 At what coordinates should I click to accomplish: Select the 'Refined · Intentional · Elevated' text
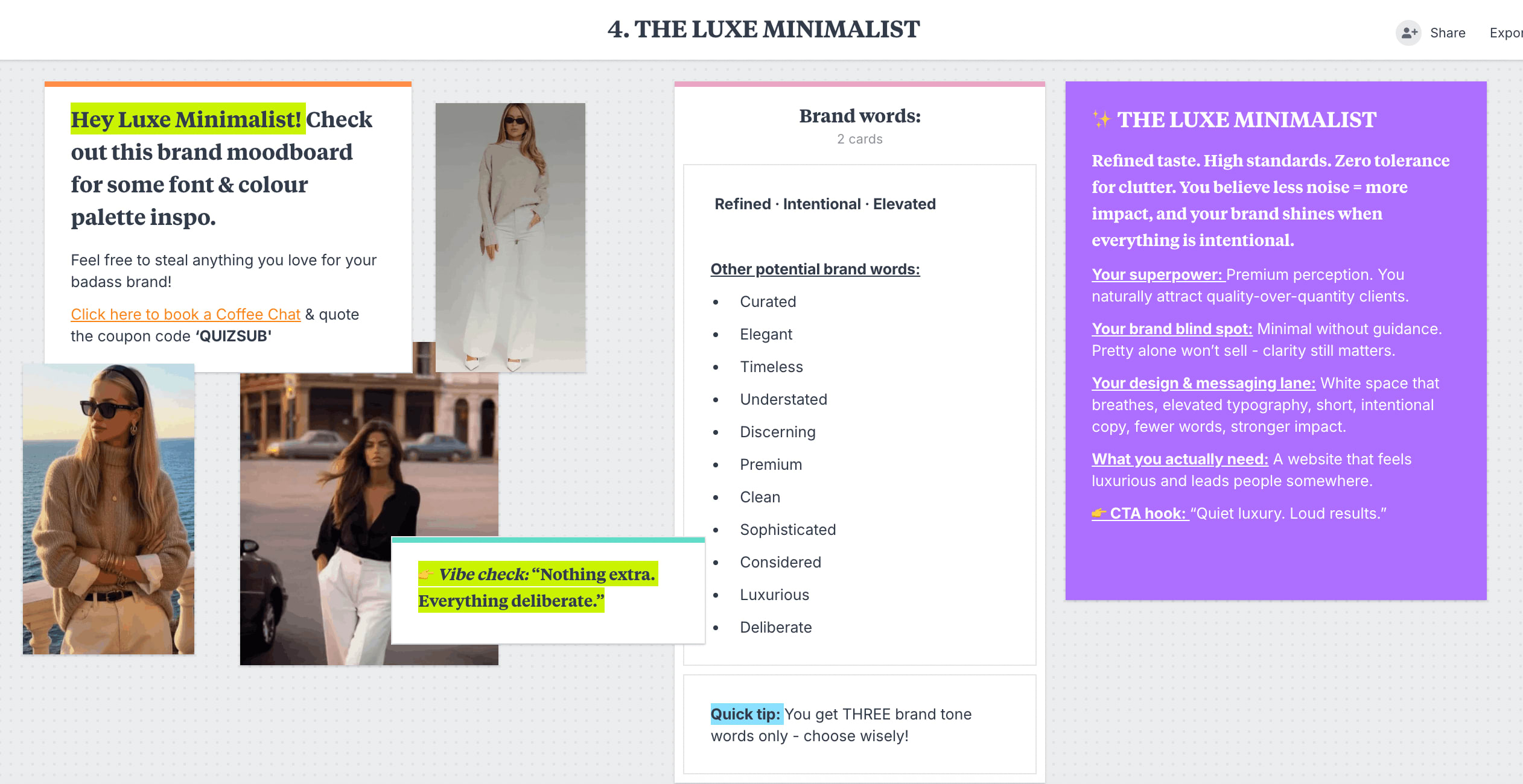pyautogui.click(x=824, y=204)
